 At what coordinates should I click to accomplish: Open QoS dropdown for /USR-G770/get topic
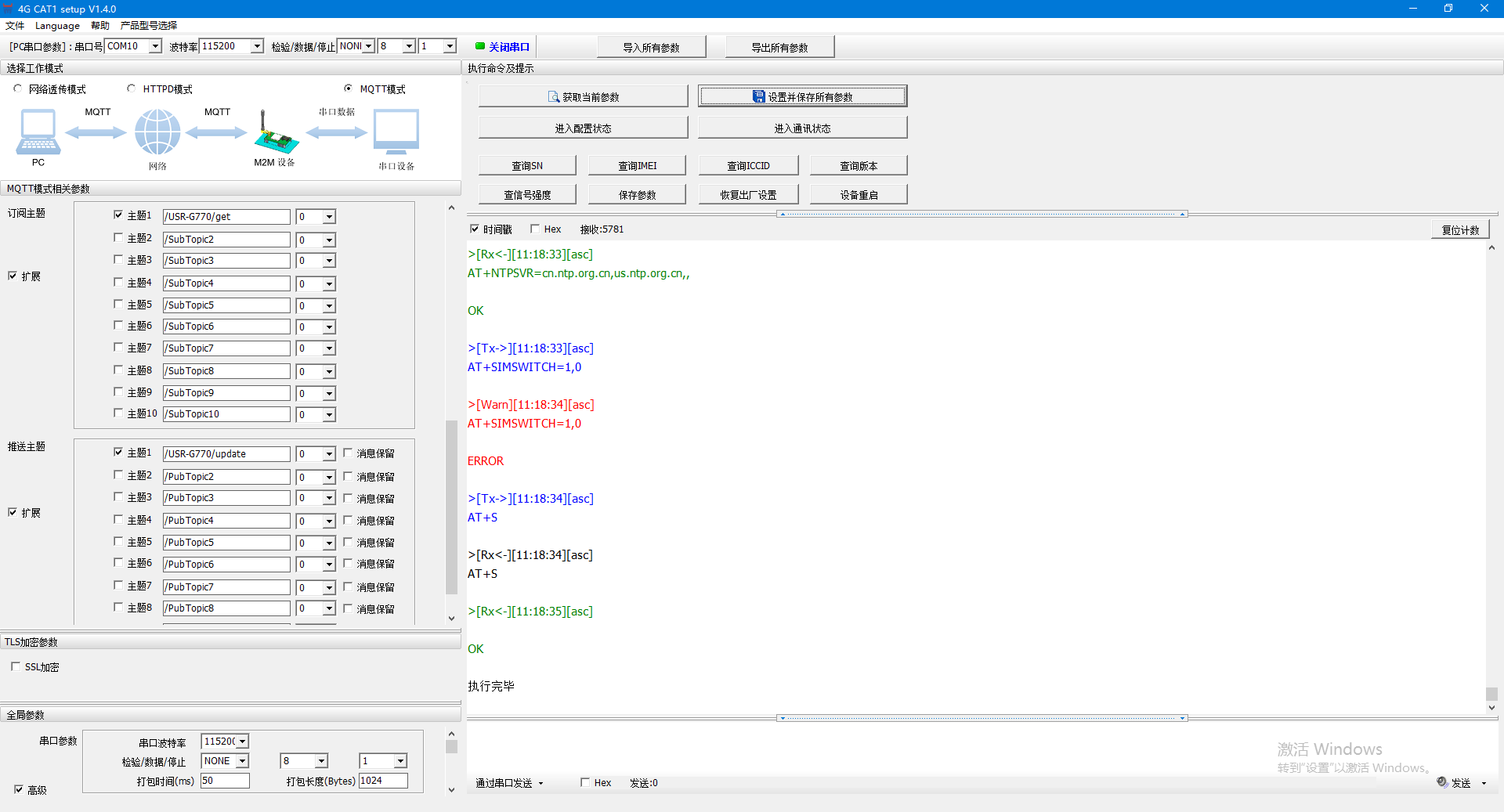(x=329, y=217)
